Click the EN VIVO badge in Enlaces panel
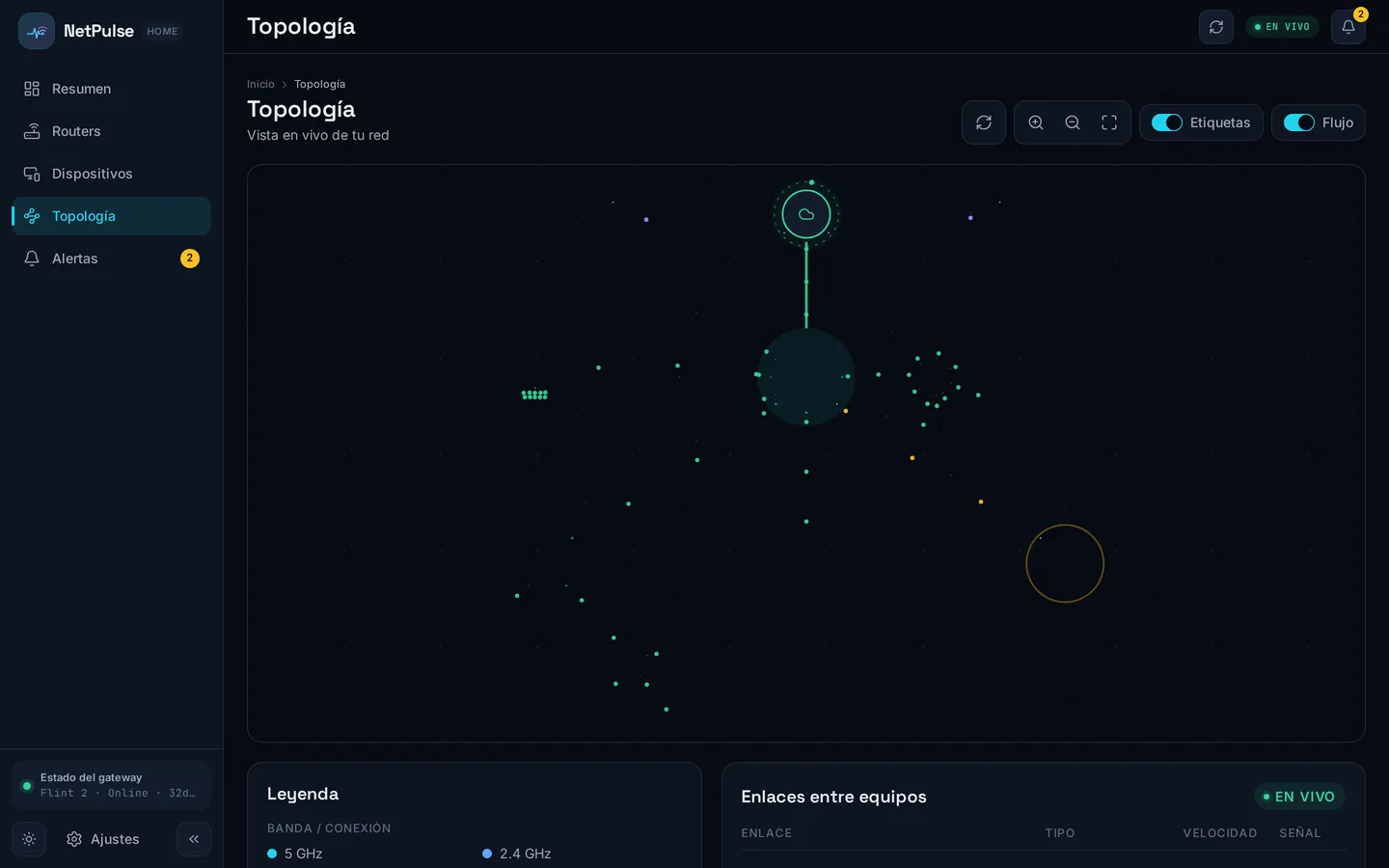 1299,797
